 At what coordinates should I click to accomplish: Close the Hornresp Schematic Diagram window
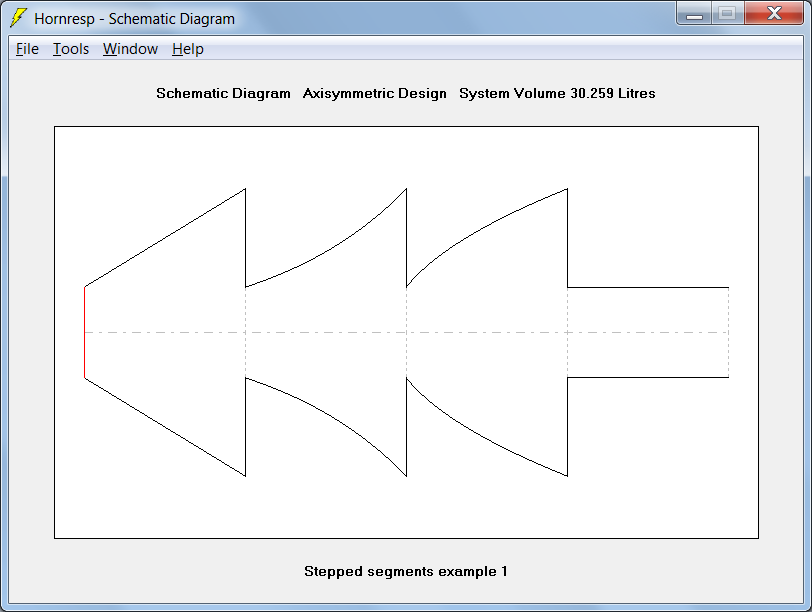click(x=774, y=13)
